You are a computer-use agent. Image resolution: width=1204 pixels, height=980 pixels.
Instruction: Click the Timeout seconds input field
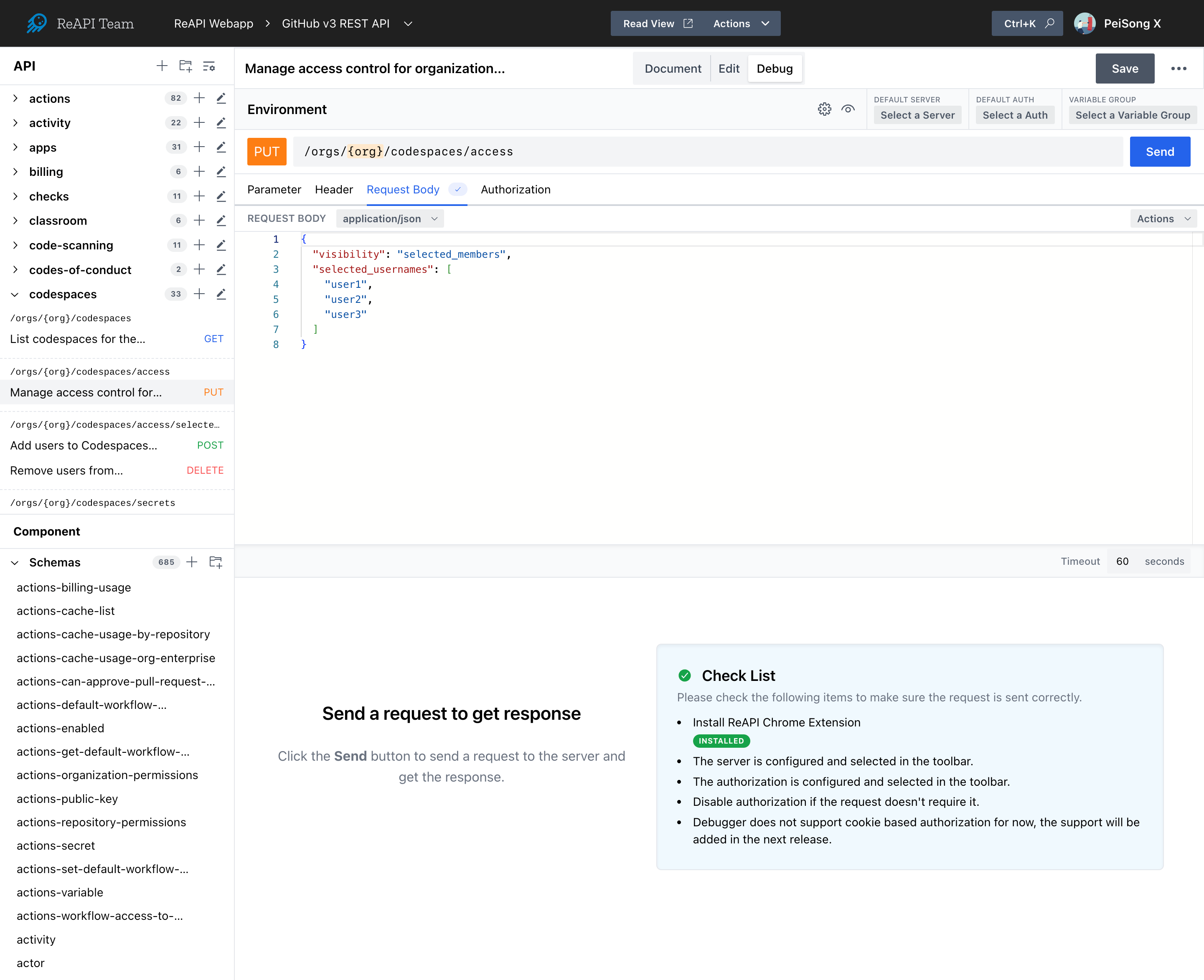click(1122, 562)
